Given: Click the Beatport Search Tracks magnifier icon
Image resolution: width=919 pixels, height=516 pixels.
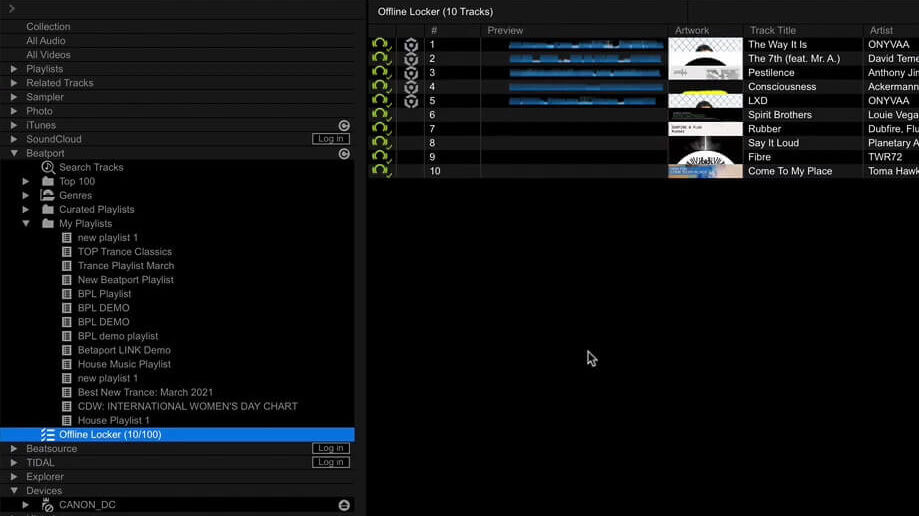Looking at the screenshot, I should (x=48, y=167).
